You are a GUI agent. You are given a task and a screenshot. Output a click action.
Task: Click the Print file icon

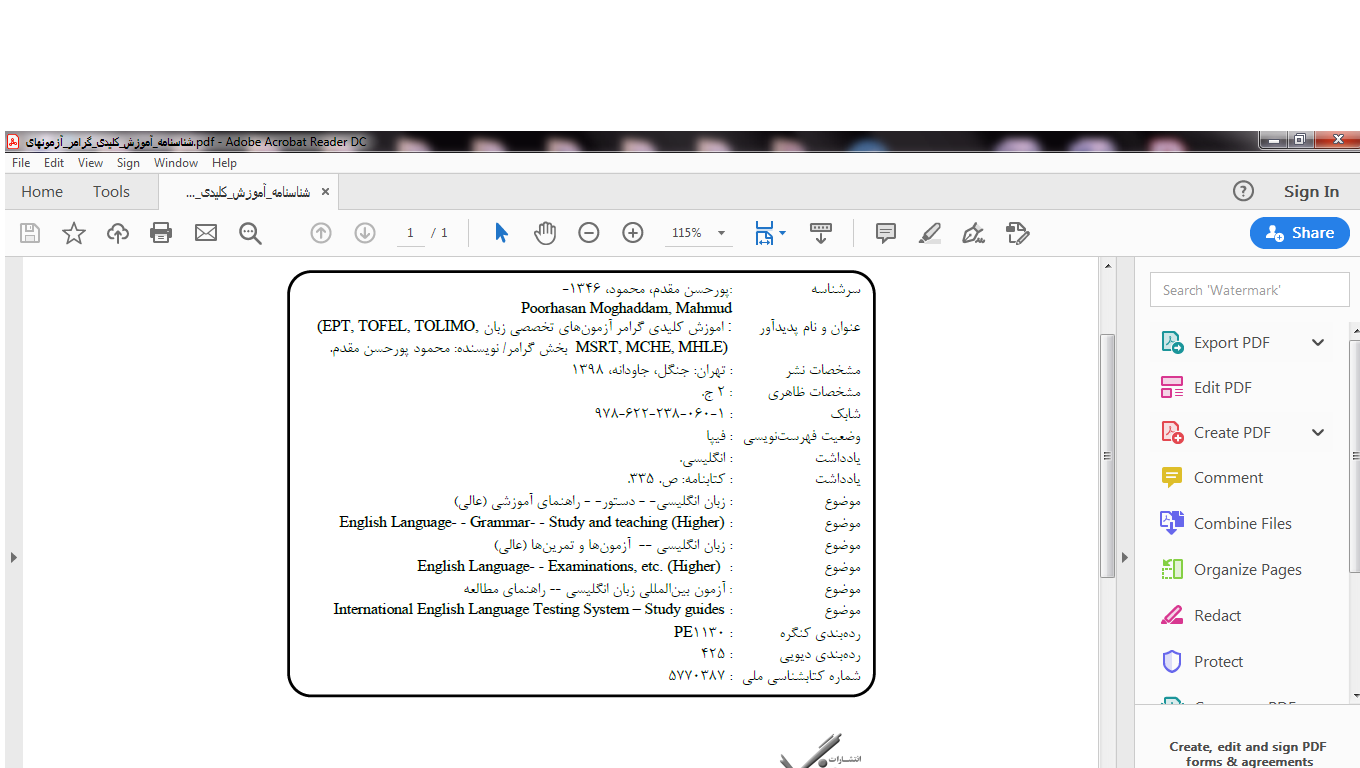point(161,233)
